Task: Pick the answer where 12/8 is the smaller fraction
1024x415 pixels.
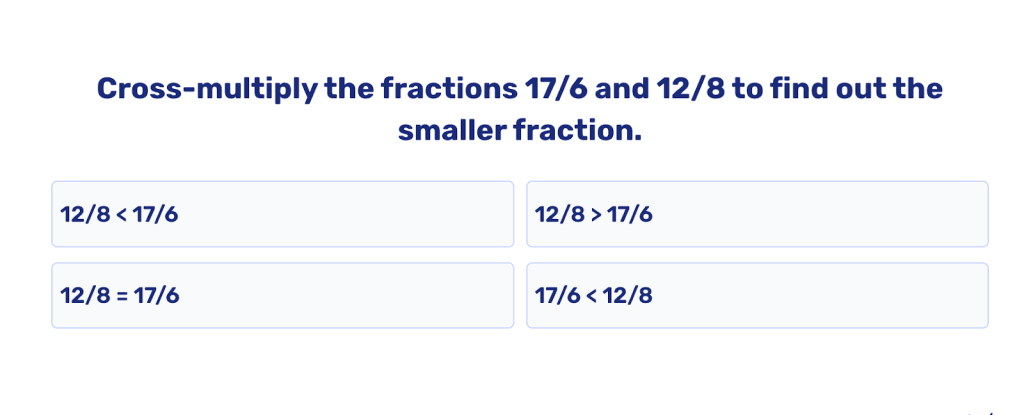Action: coord(282,214)
